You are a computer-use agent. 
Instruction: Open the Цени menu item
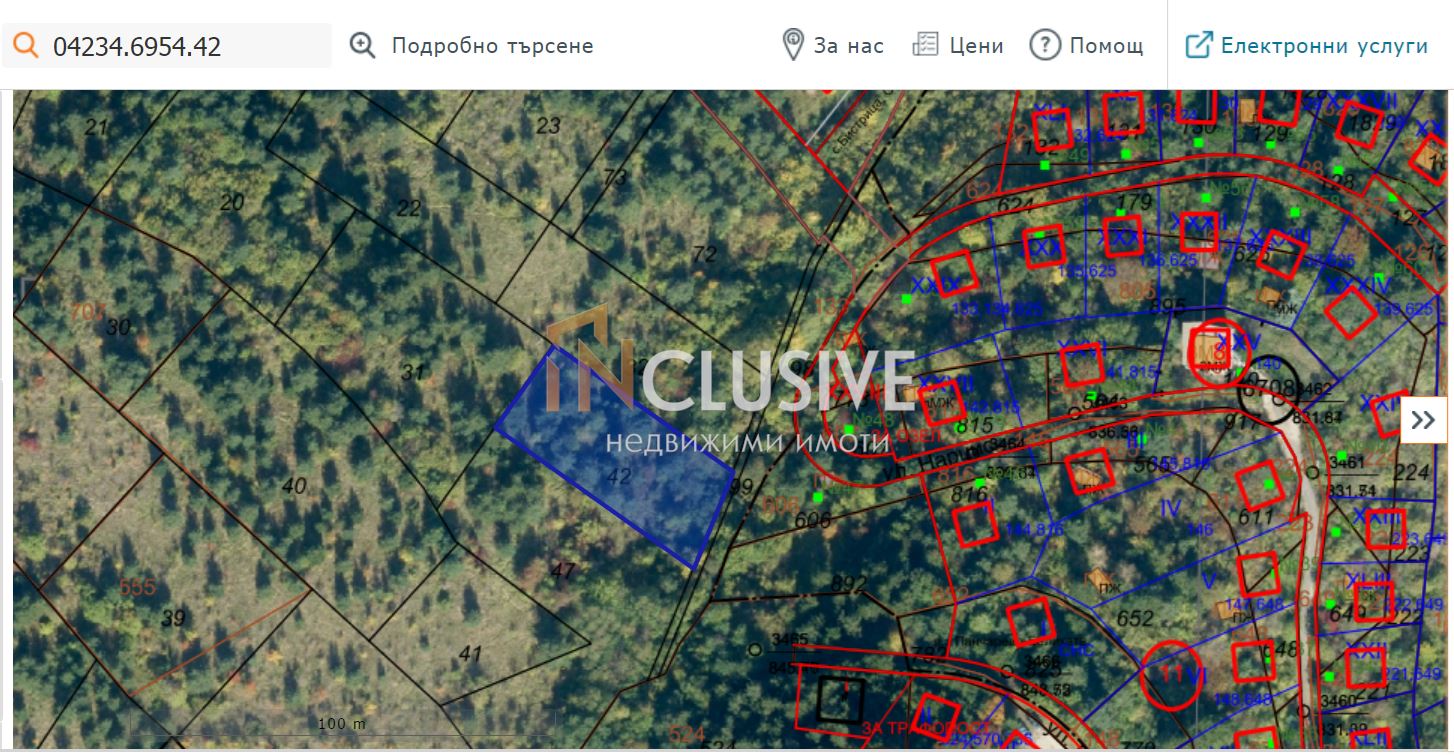977,46
